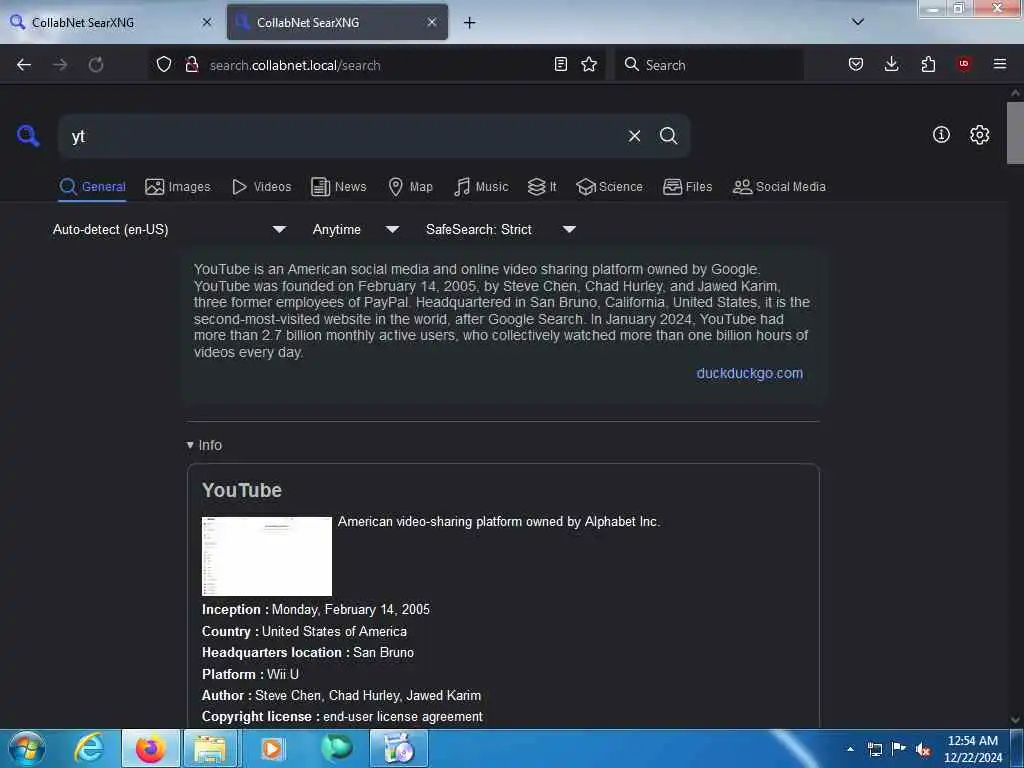Click the Author: Steve Chen, Chad Hurley row
Screen dimensions: 1024x768
point(342,696)
